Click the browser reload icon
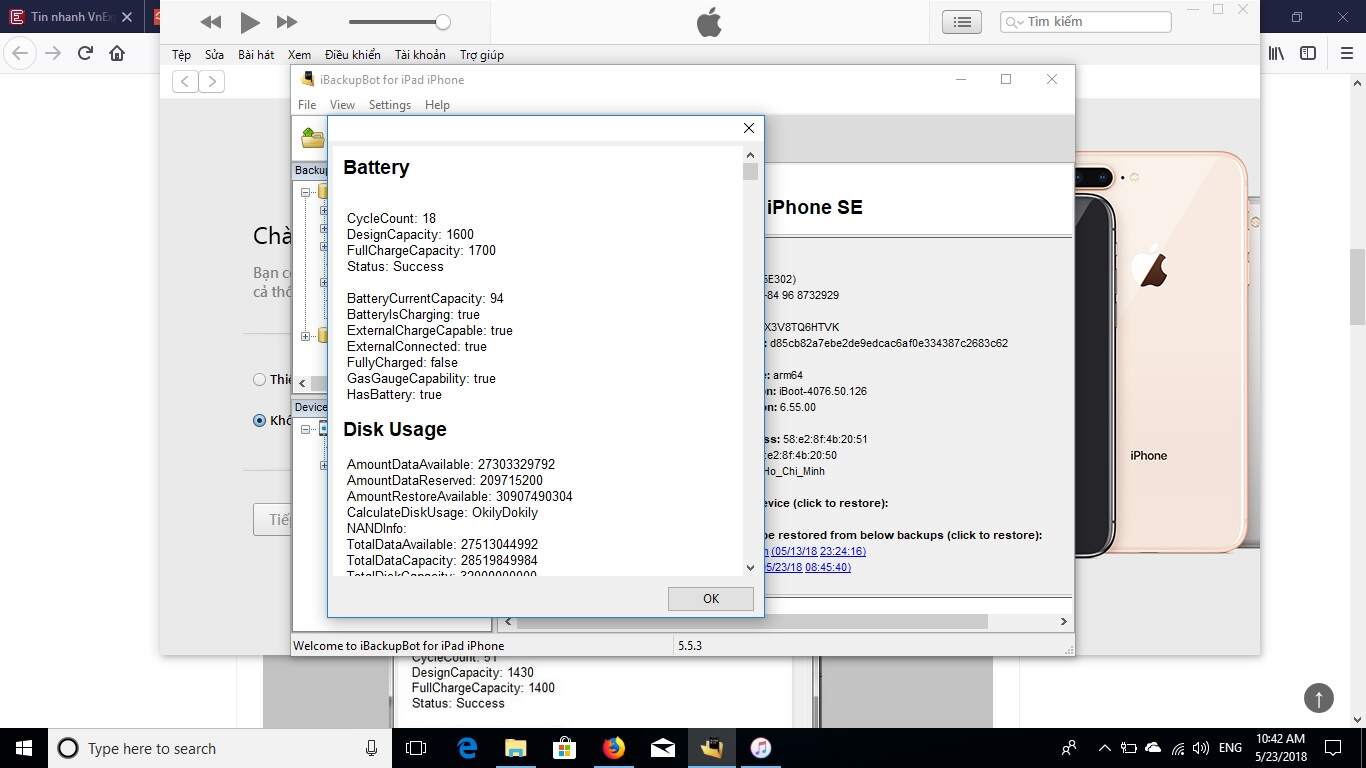Image resolution: width=1366 pixels, height=768 pixels. (85, 53)
